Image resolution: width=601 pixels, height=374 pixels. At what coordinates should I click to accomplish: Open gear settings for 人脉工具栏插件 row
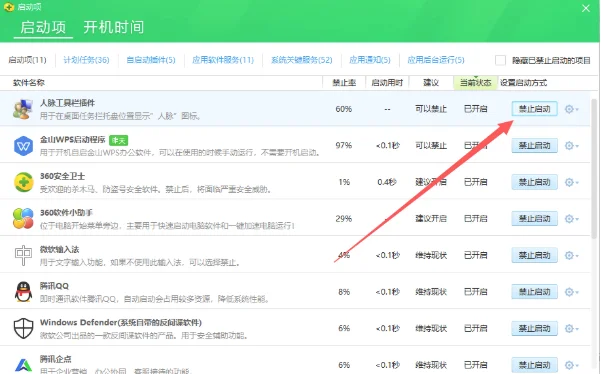571,109
